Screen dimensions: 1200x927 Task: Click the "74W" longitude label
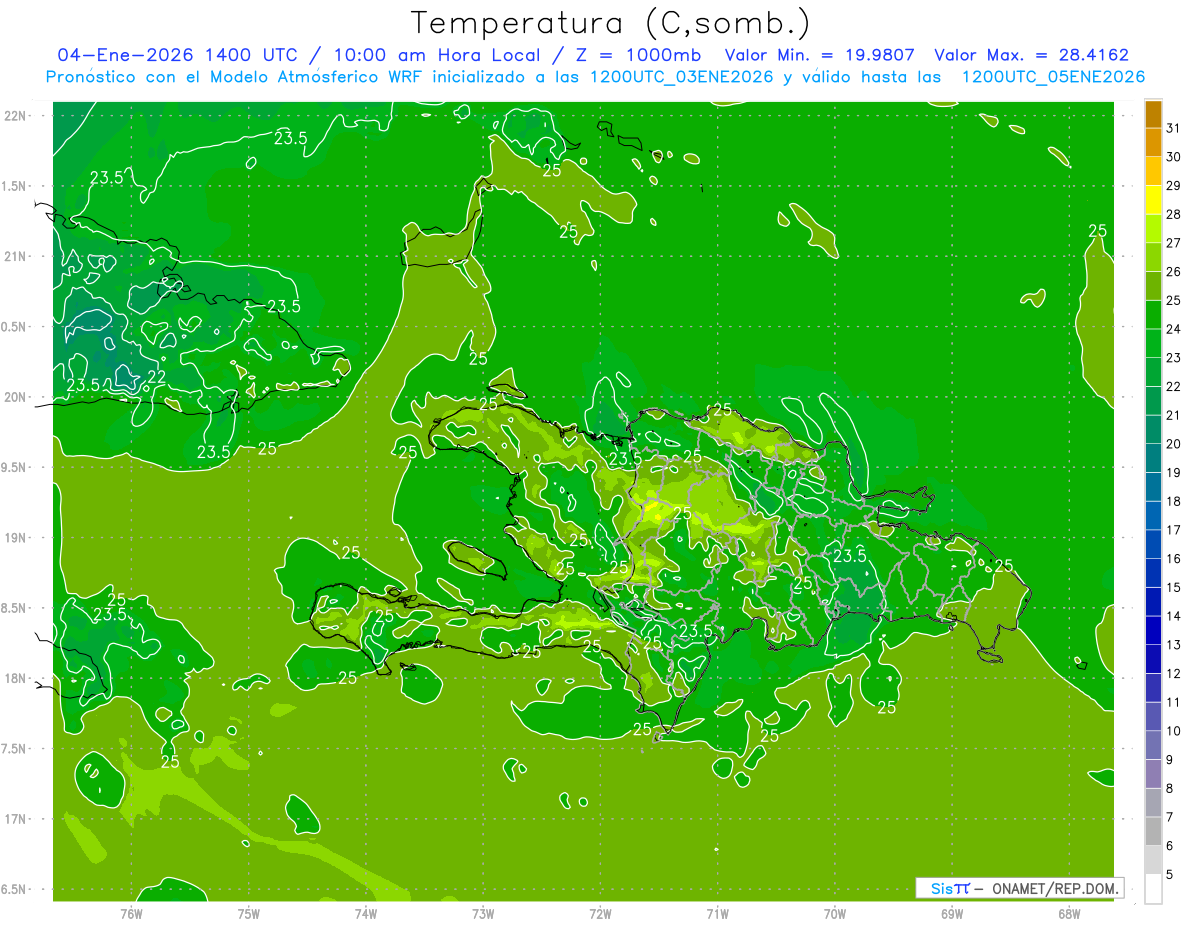[365, 913]
